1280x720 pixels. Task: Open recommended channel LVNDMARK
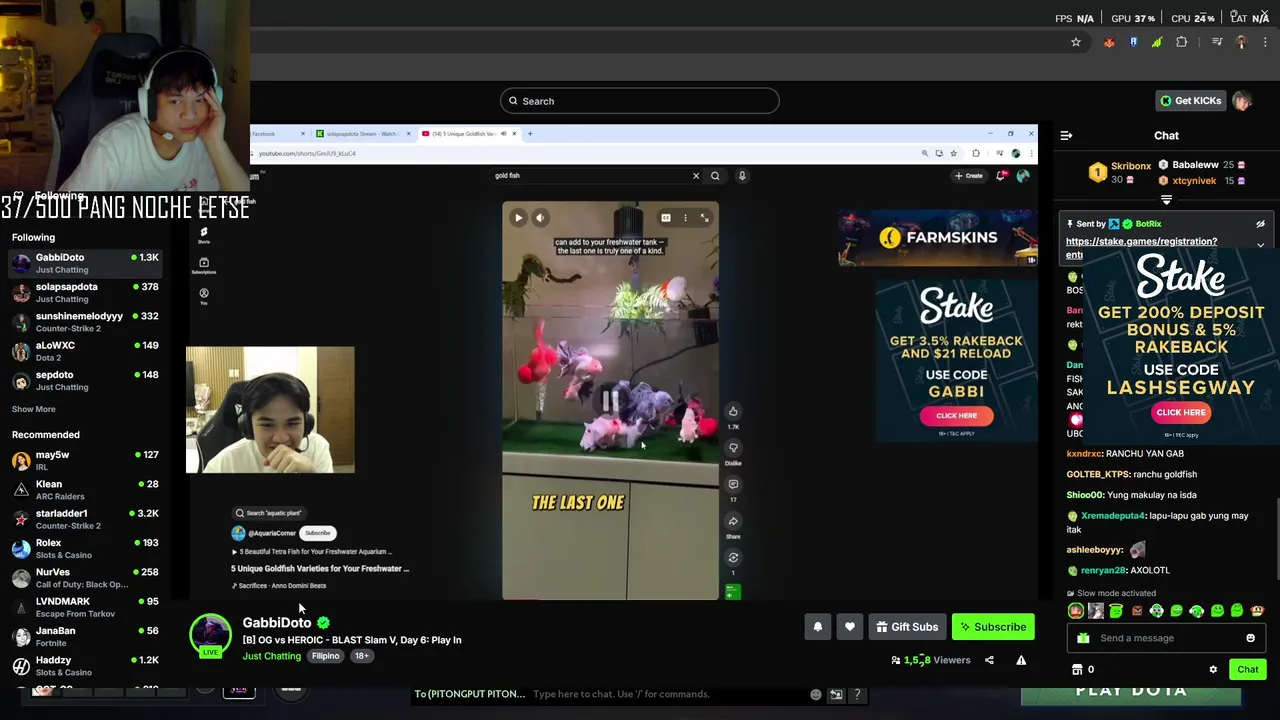85,607
